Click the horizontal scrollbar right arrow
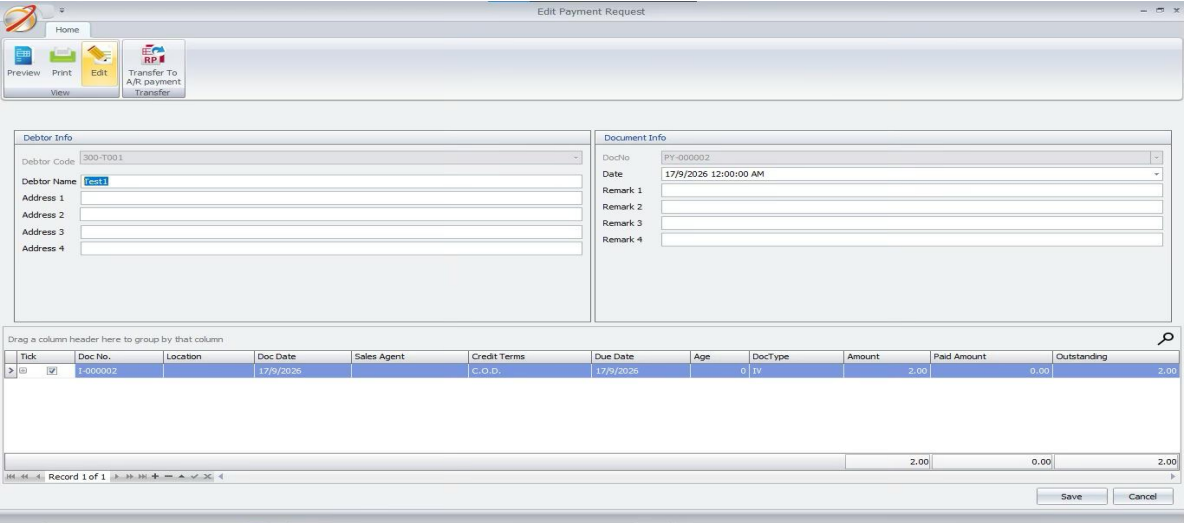This screenshot has width=1184, height=523. pyautogui.click(x=1173, y=476)
